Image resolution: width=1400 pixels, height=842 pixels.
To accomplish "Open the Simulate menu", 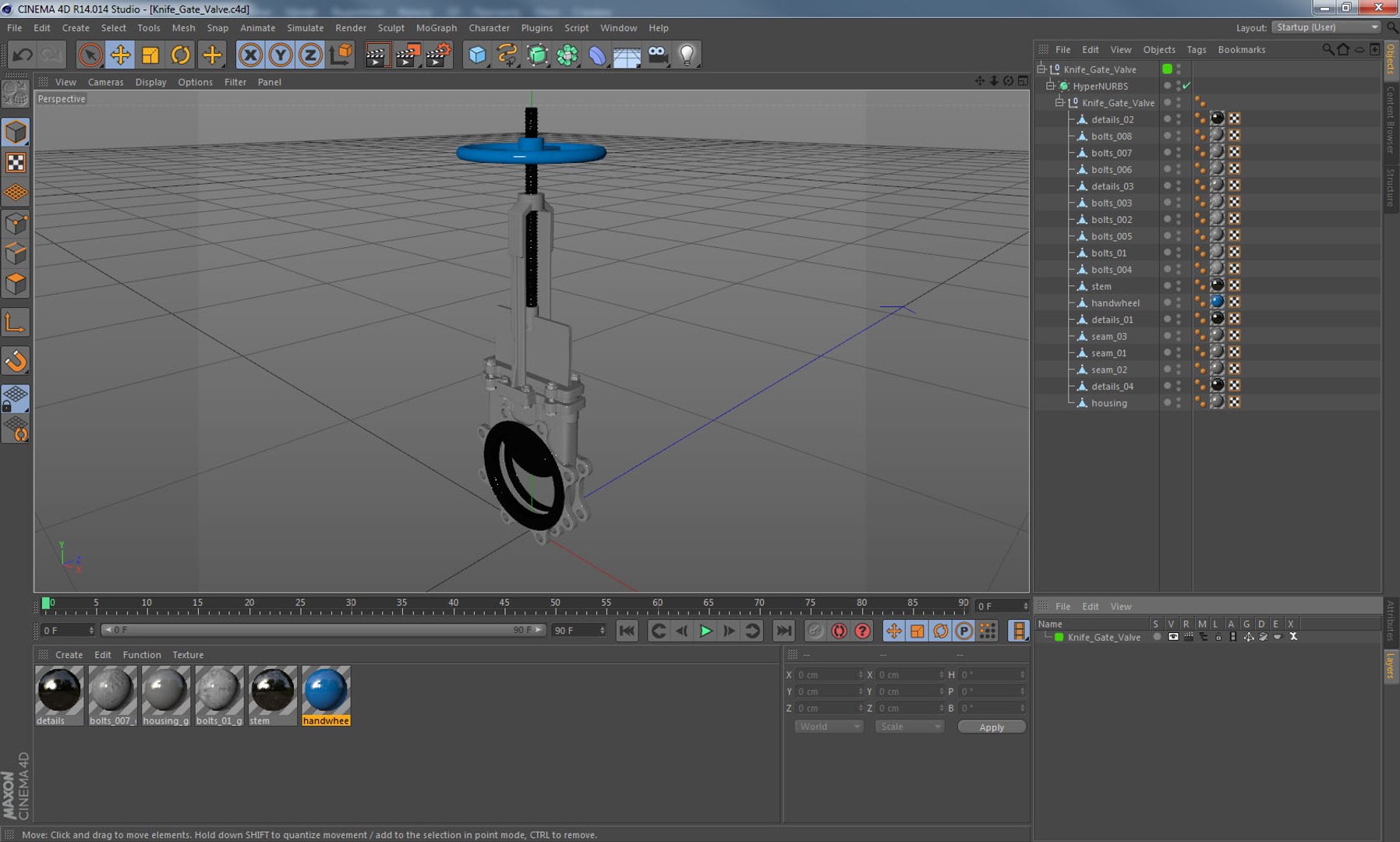I will 306,28.
